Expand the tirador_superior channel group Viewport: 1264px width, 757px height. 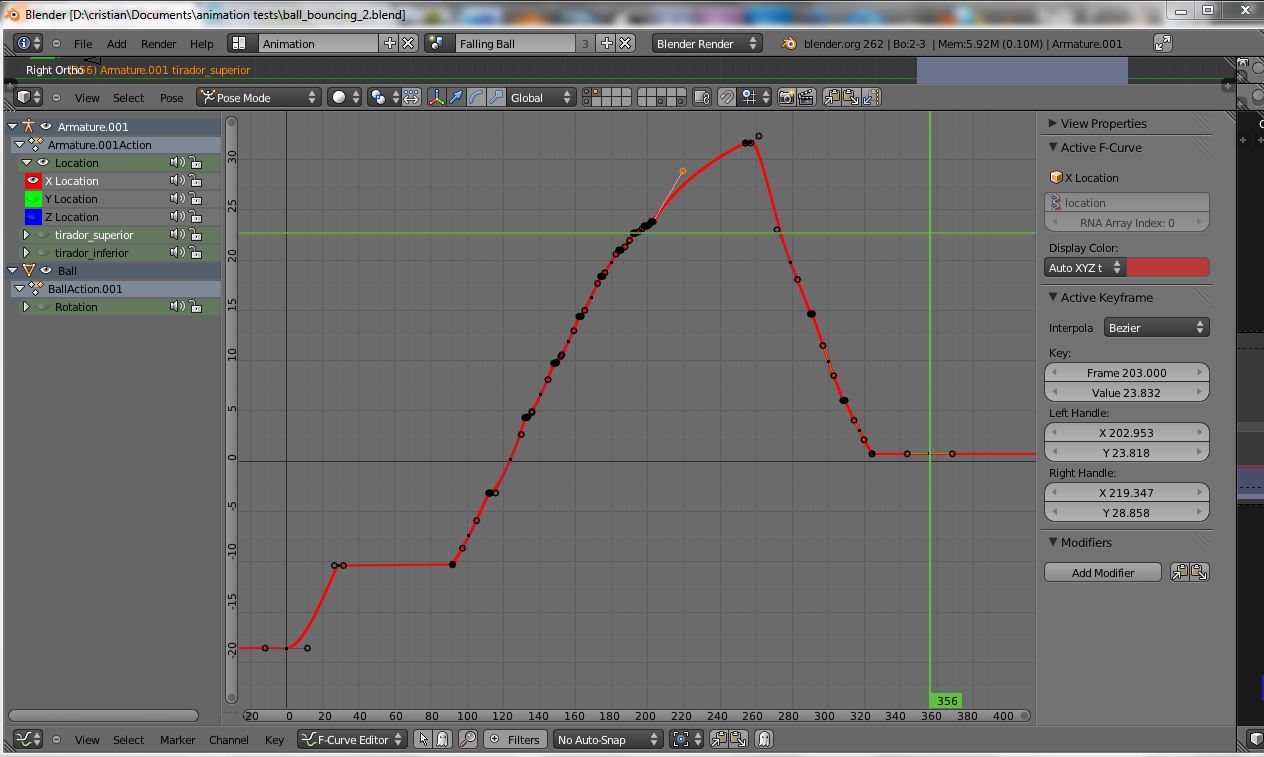coord(27,234)
